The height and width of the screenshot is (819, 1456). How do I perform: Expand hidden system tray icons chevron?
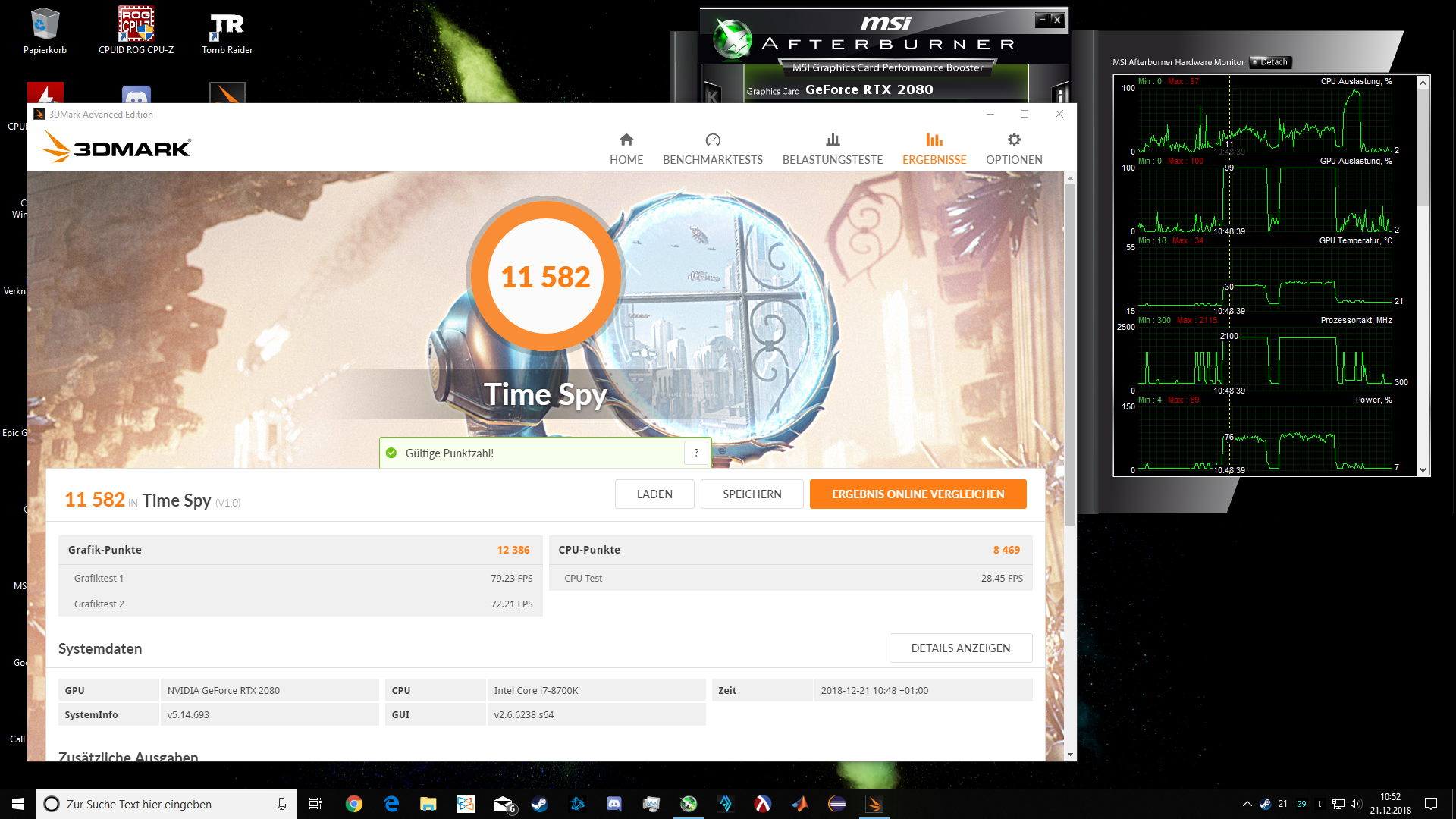[1247, 804]
